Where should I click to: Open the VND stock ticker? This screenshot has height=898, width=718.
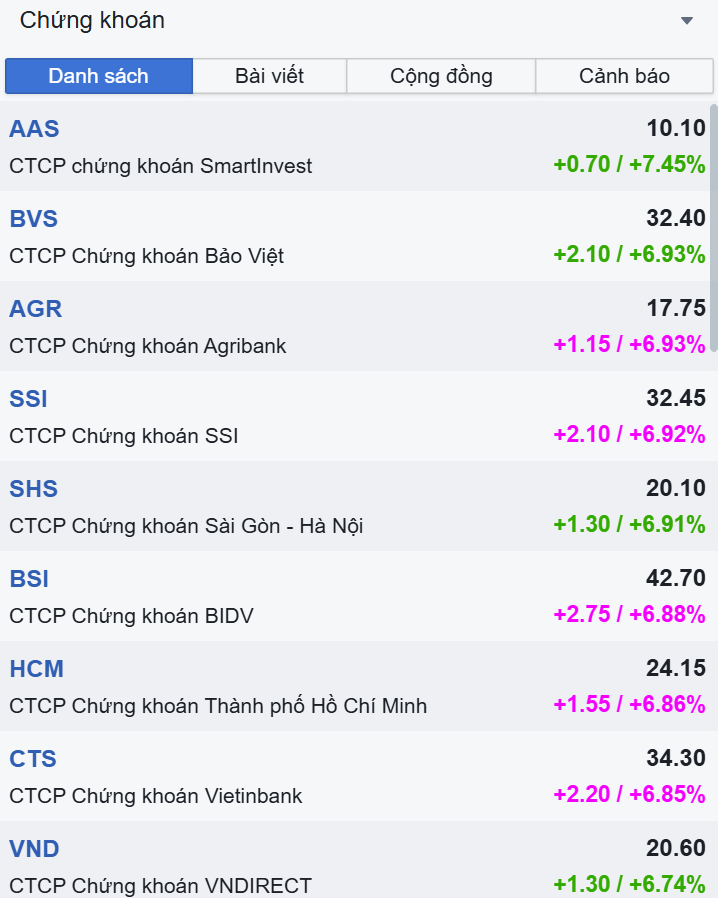[34, 849]
